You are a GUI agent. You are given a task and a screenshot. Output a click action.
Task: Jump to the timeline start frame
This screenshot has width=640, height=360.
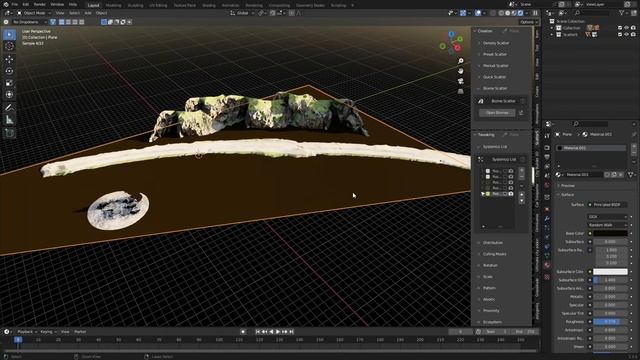coord(258,332)
